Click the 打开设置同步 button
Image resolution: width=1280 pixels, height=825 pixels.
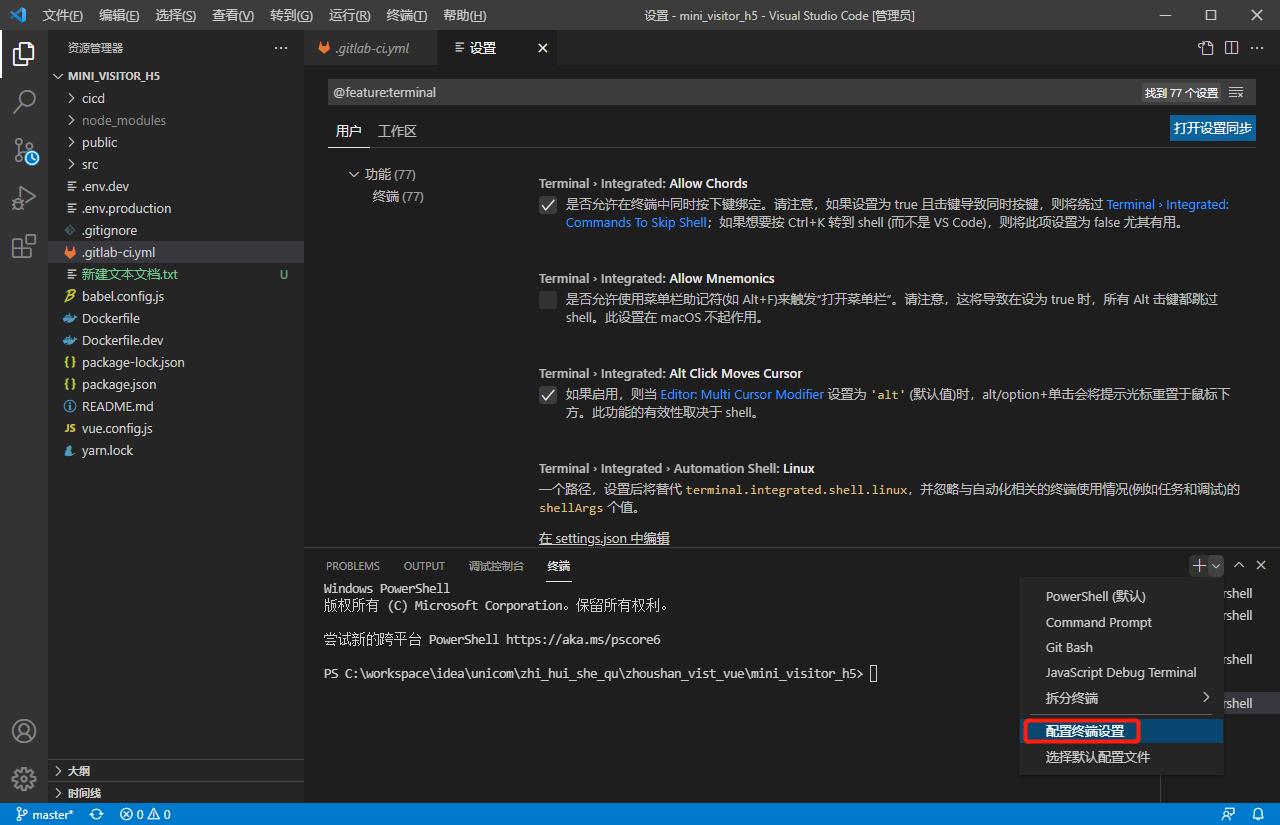1212,128
